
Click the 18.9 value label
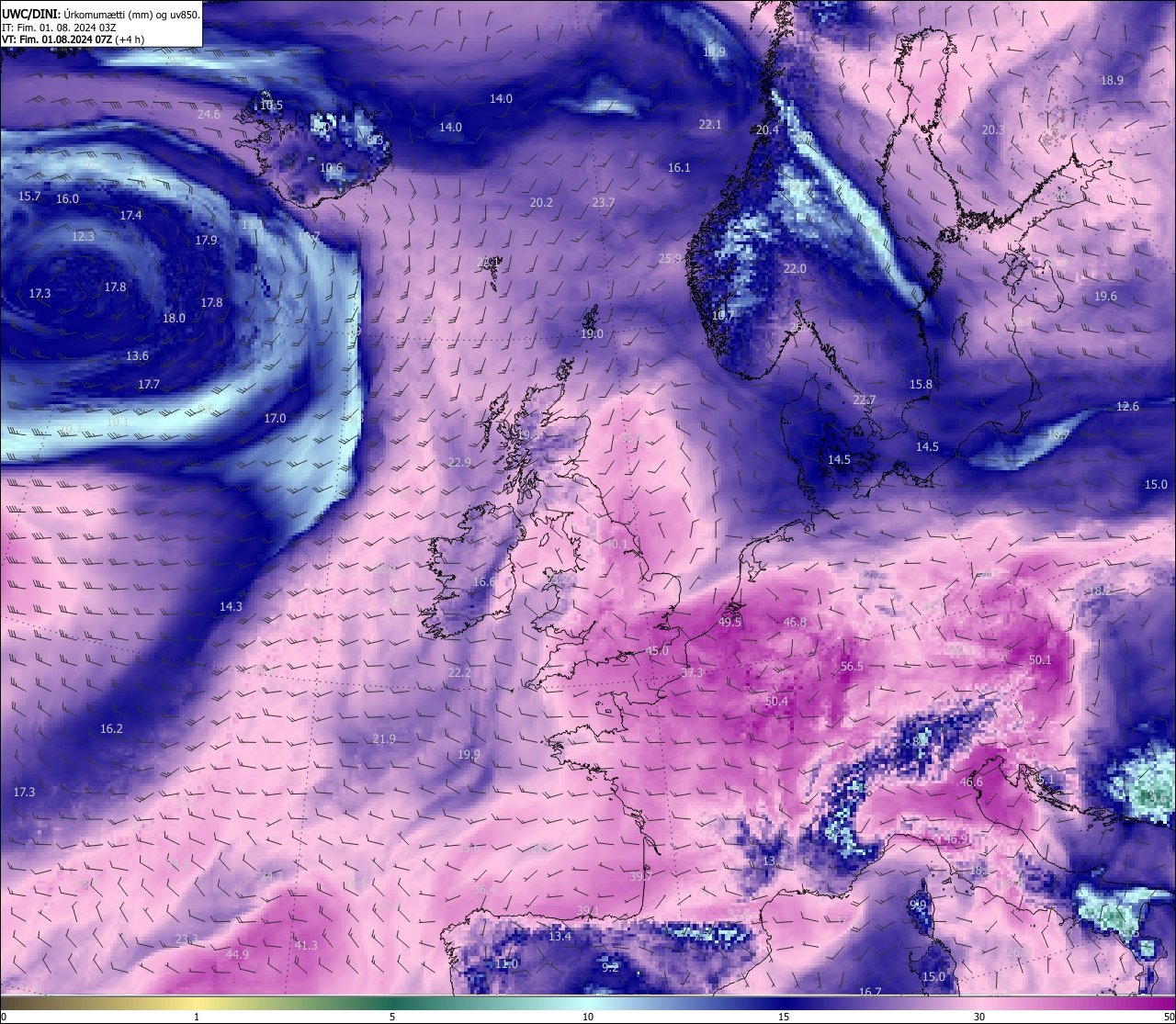tap(1112, 81)
